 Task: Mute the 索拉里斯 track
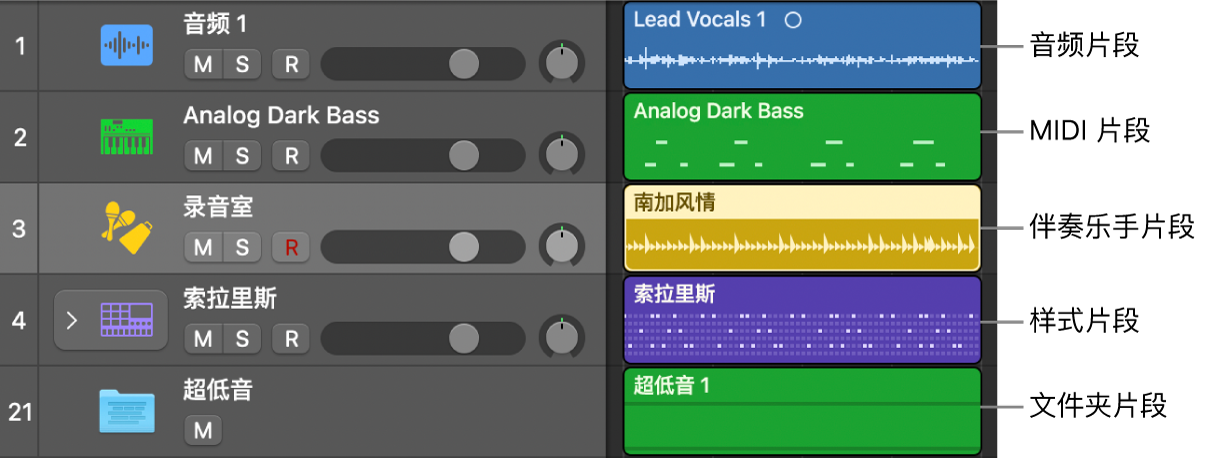203,339
